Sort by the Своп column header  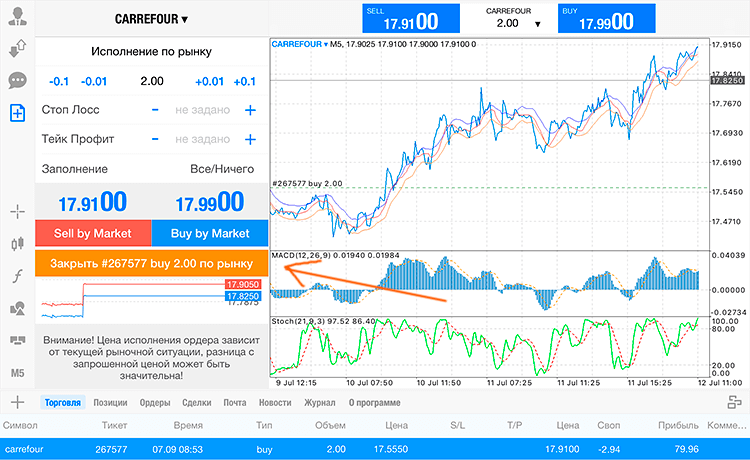click(x=608, y=425)
